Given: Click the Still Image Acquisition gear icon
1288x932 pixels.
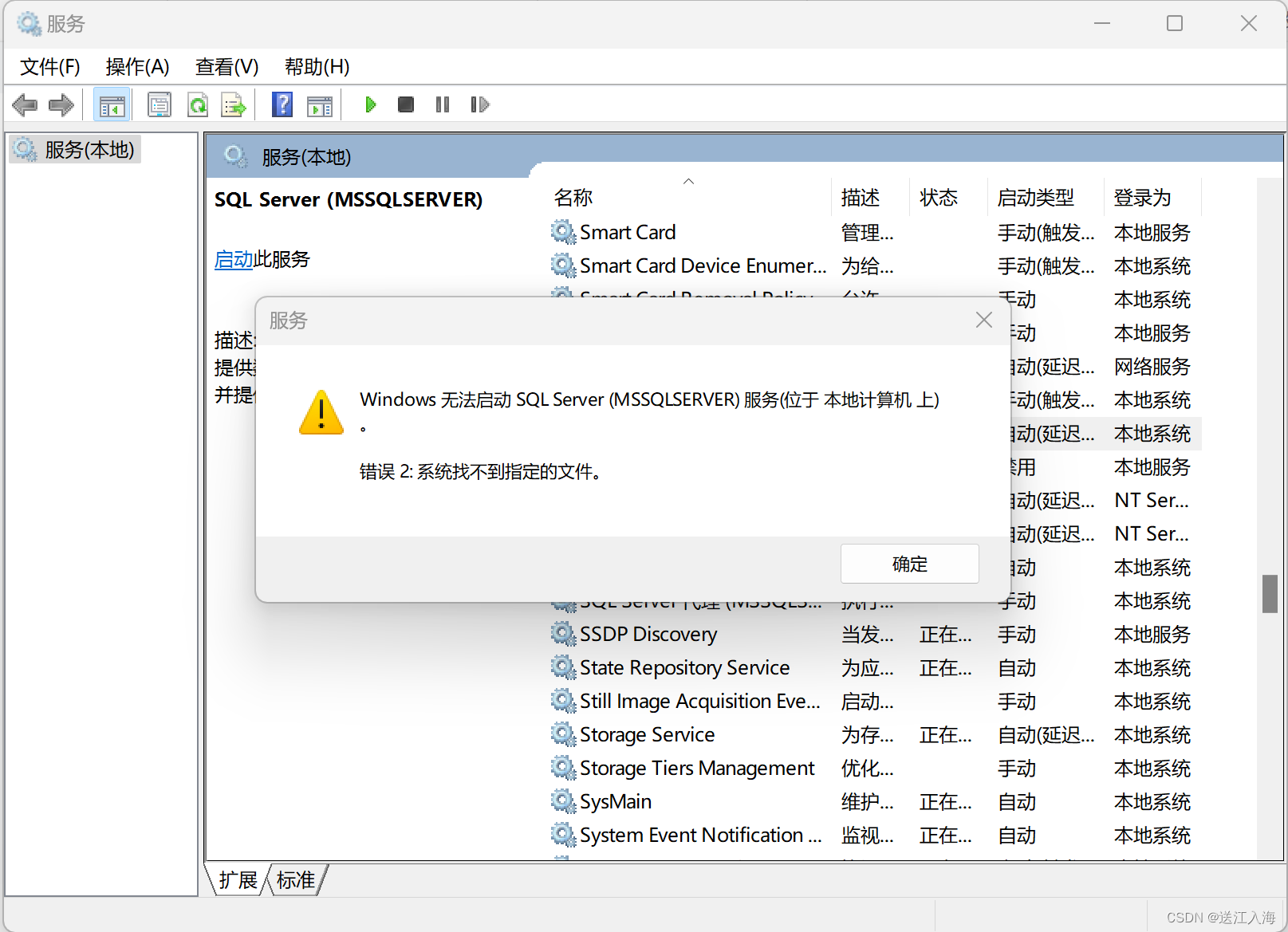Looking at the screenshot, I should tap(563, 701).
